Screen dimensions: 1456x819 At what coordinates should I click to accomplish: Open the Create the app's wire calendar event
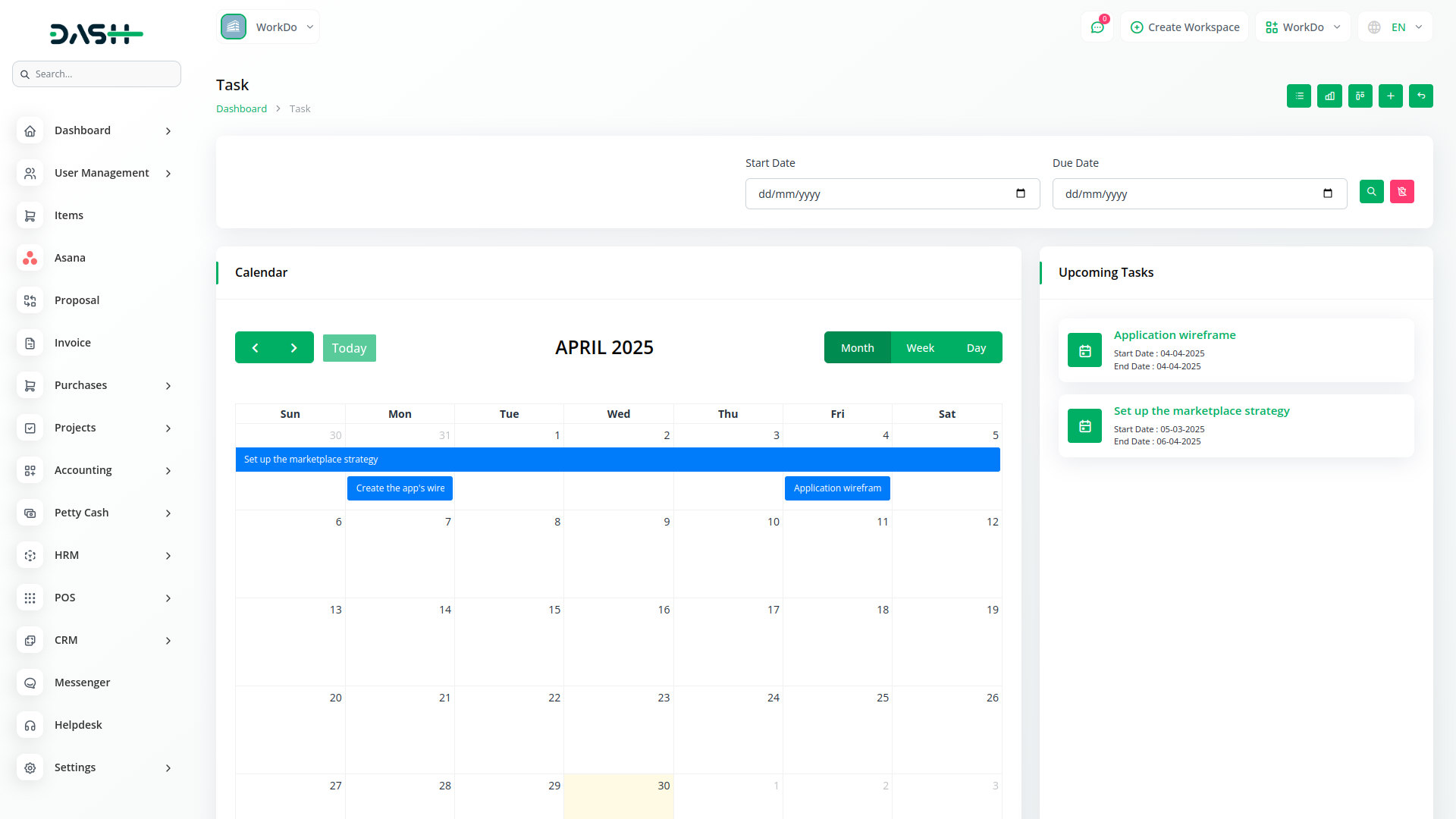point(400,488)
